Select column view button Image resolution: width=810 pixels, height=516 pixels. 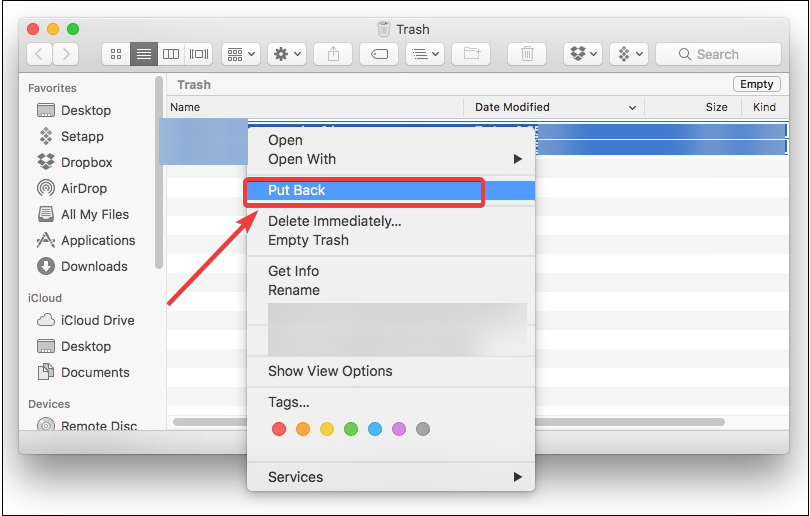171,54
